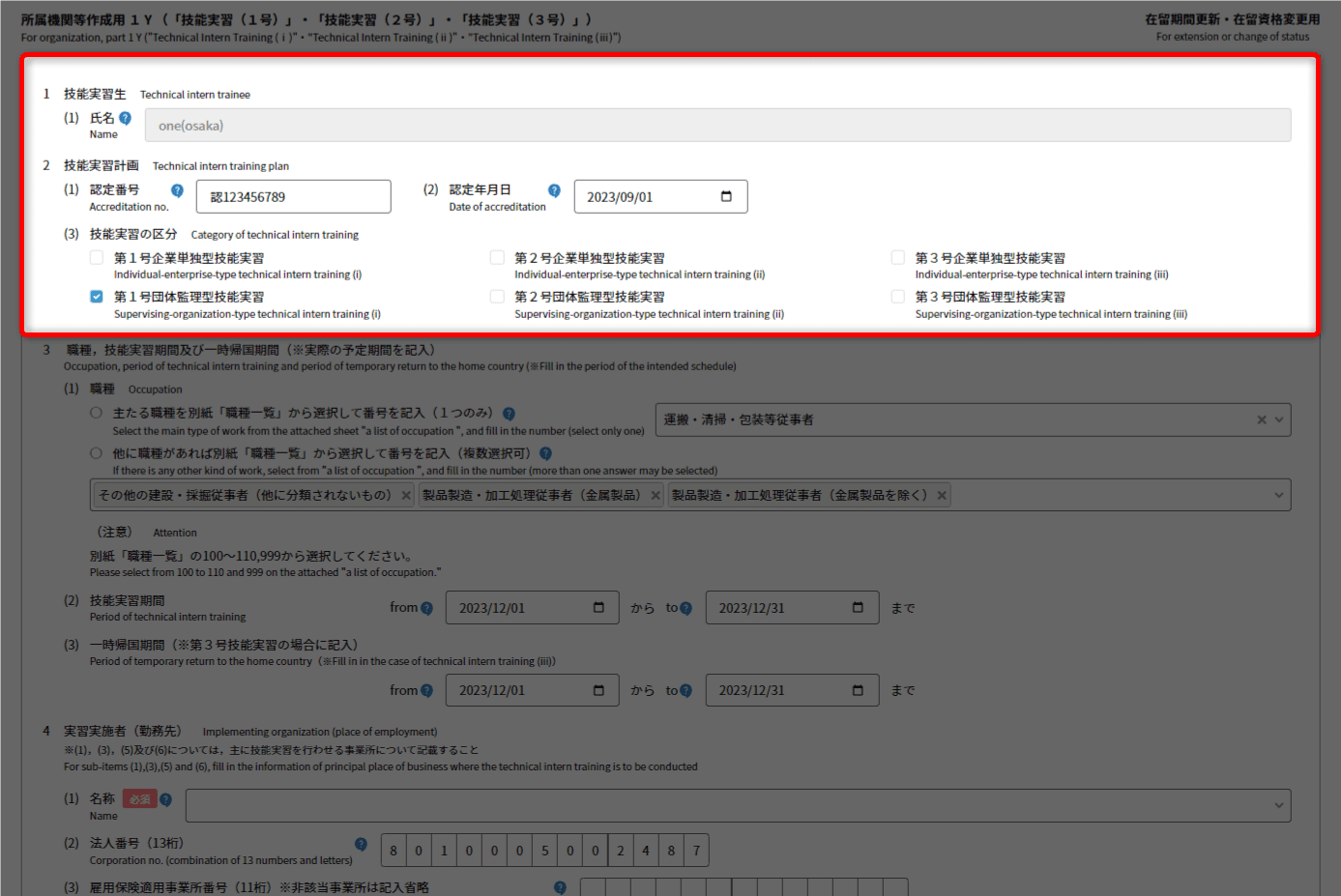Image resolution: width=1341 pixels, height=896 pixels.
Task: Click the accreditation number input field
Action: click(293, 196)
